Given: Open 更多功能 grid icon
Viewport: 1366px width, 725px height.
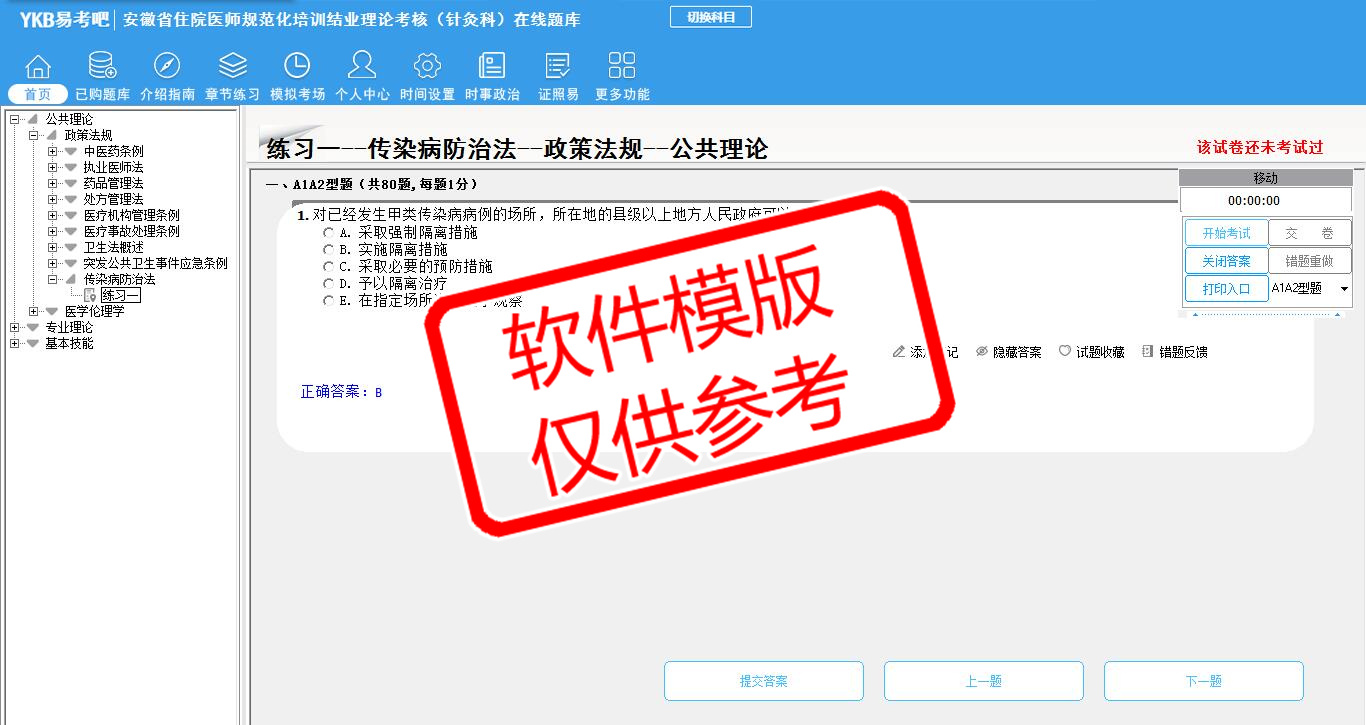Looking at the screenshot, I should click(622, 67).
